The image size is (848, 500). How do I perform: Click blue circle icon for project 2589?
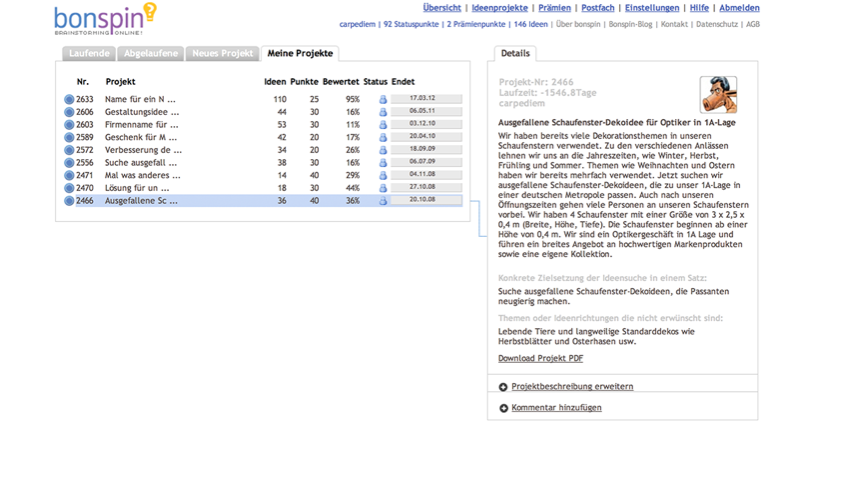(x=69, y=138)
